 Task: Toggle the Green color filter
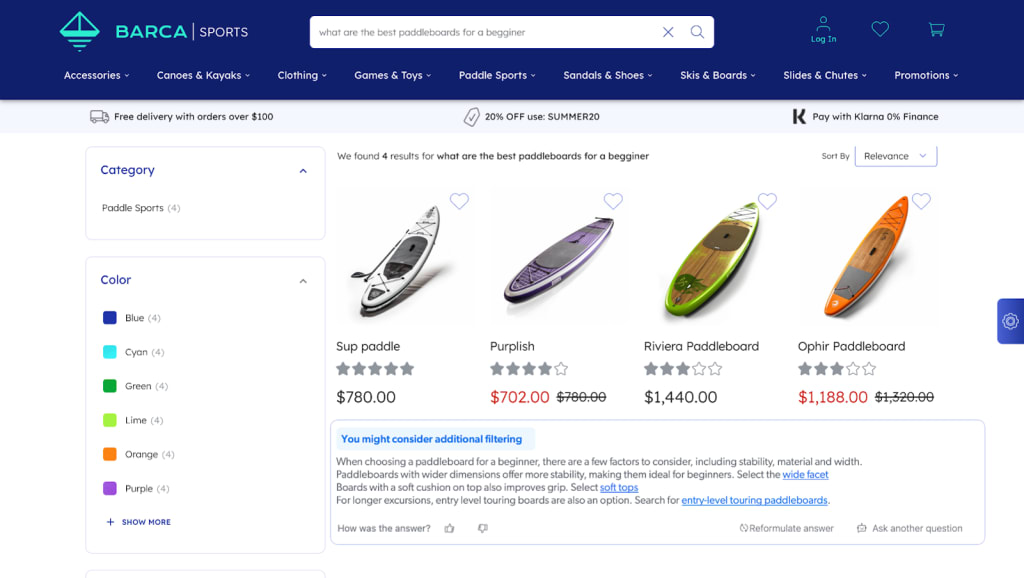pos(110,386)
